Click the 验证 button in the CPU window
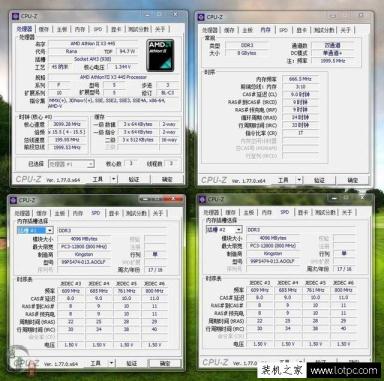The width and height of the screenshot is (384, 381). coord(134,179)
